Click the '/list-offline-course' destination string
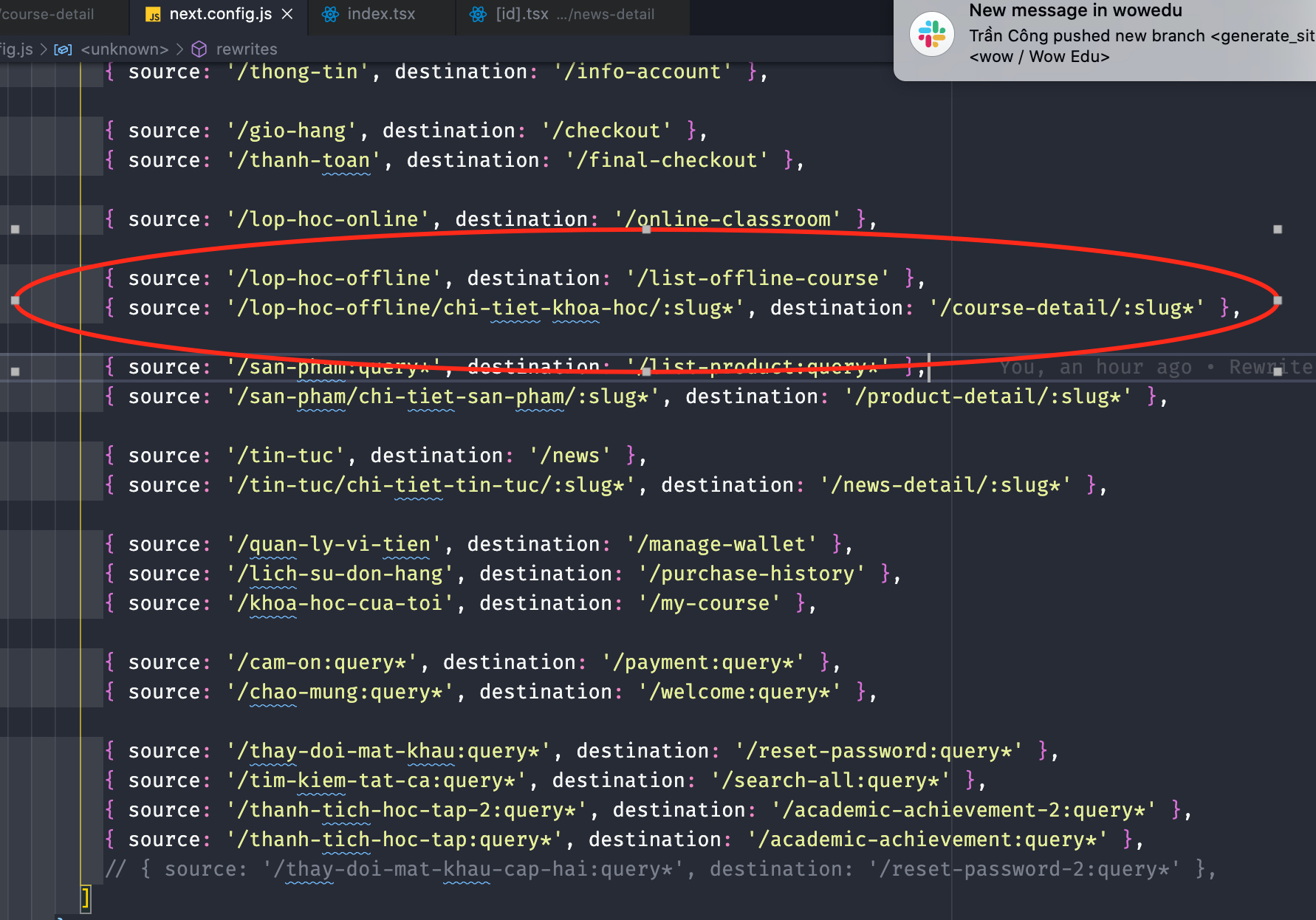The width and height of the screenshot is (1316, 920). pyautogui.click(x=758, y=278)
